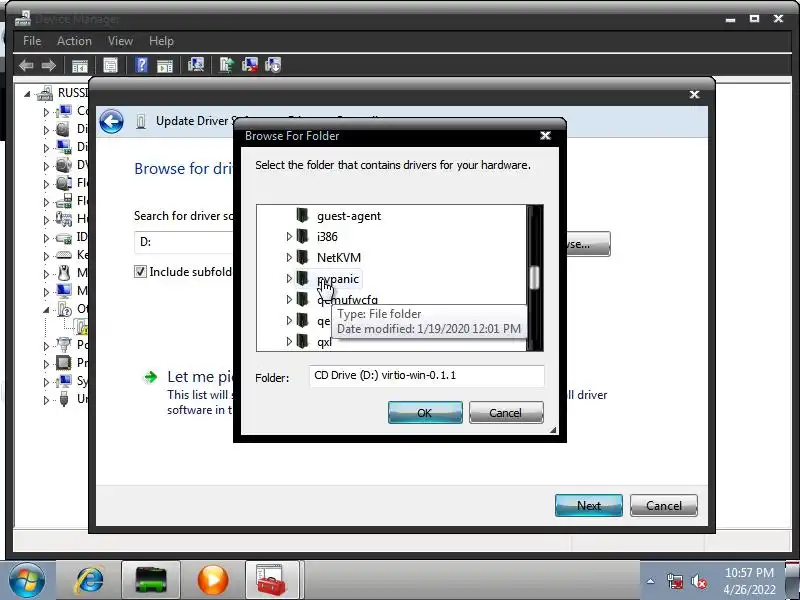Select the Human Interface Devices icon
Image resolution: width=800 pixels, height=600 pixels.
point(64,219)
